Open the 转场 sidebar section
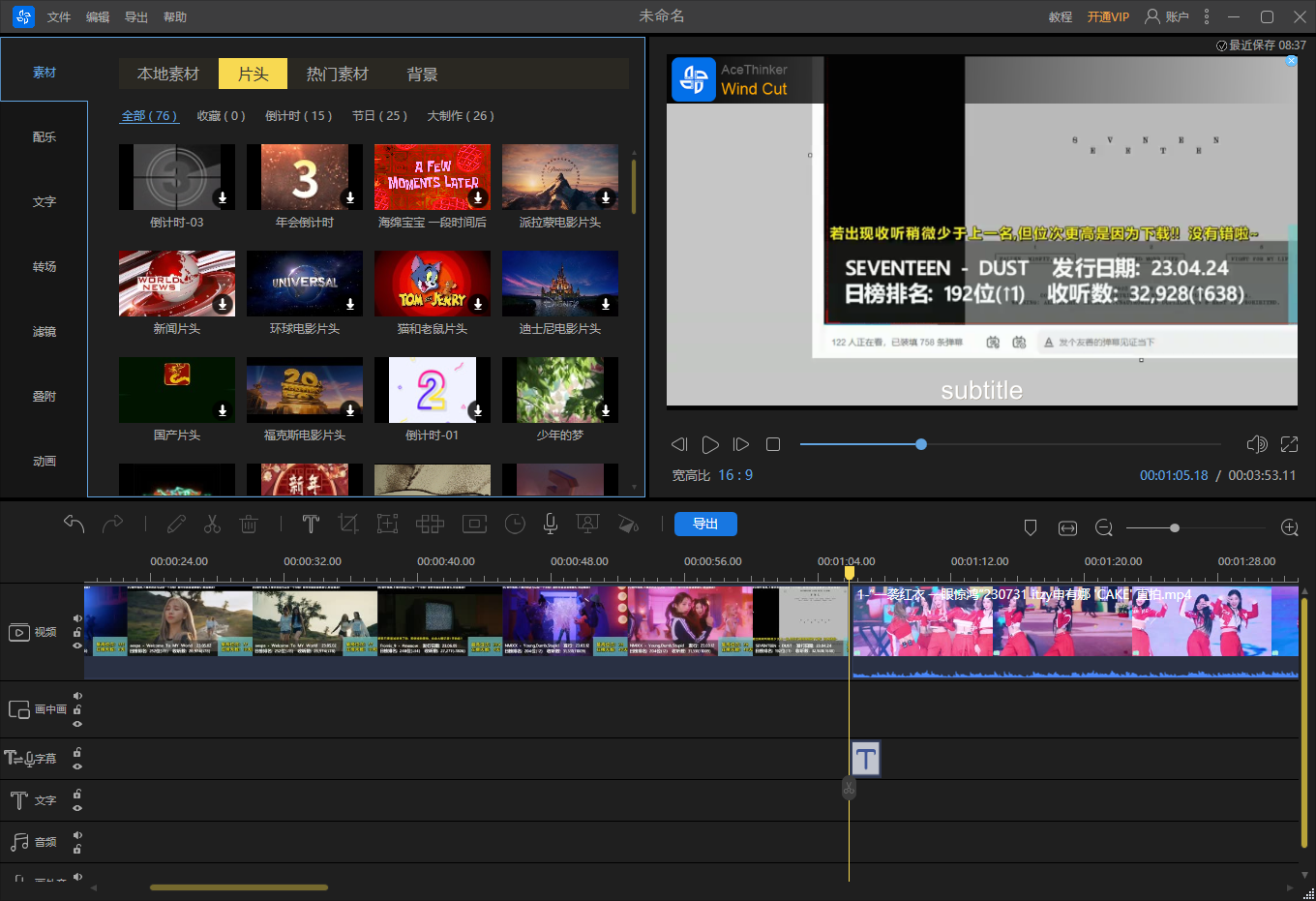The image size is (1316, 901). (45, 267)
